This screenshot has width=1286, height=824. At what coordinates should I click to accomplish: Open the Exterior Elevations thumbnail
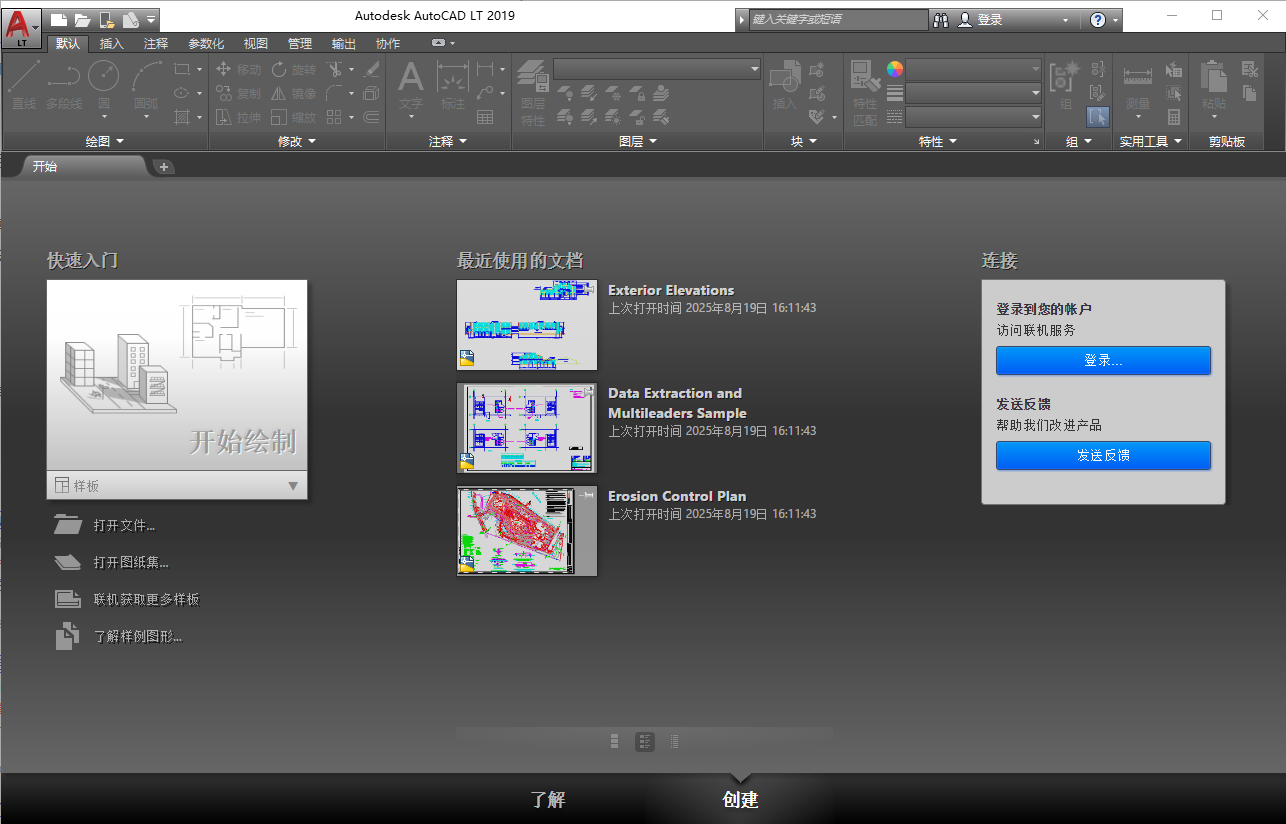point(527,325)
